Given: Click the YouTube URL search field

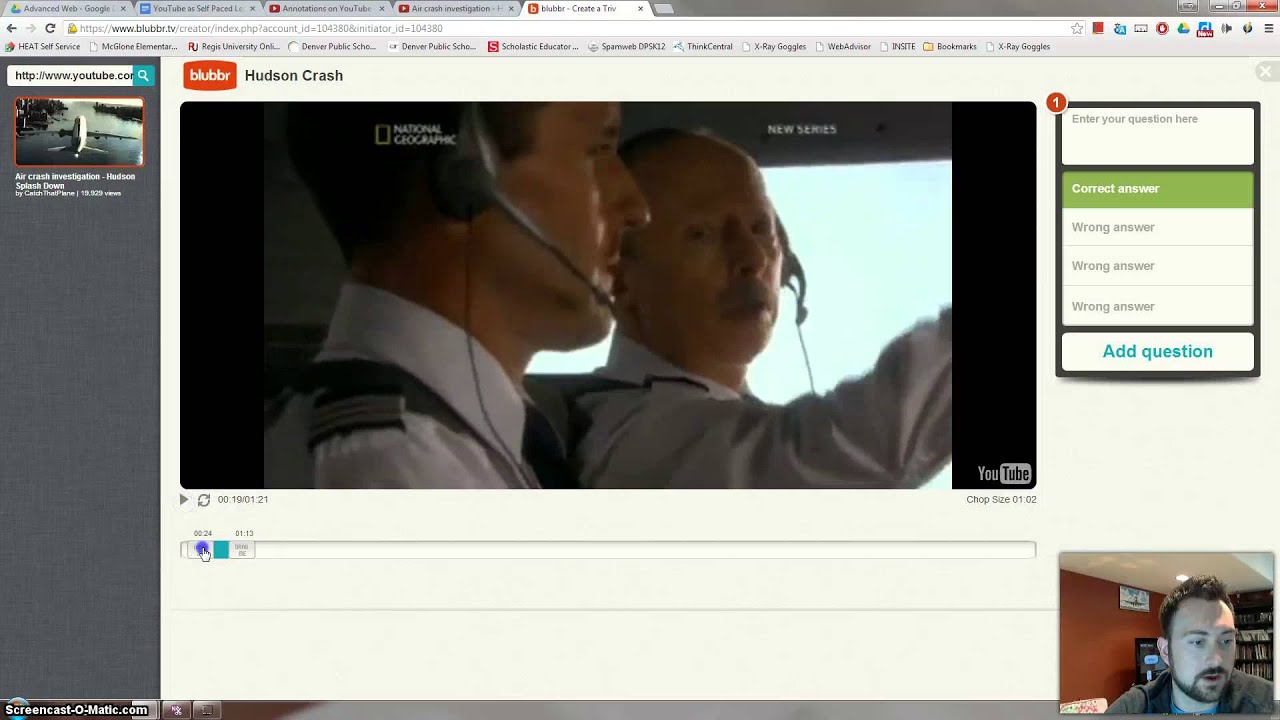Looking at the screenshot, I should pos(71,75).
